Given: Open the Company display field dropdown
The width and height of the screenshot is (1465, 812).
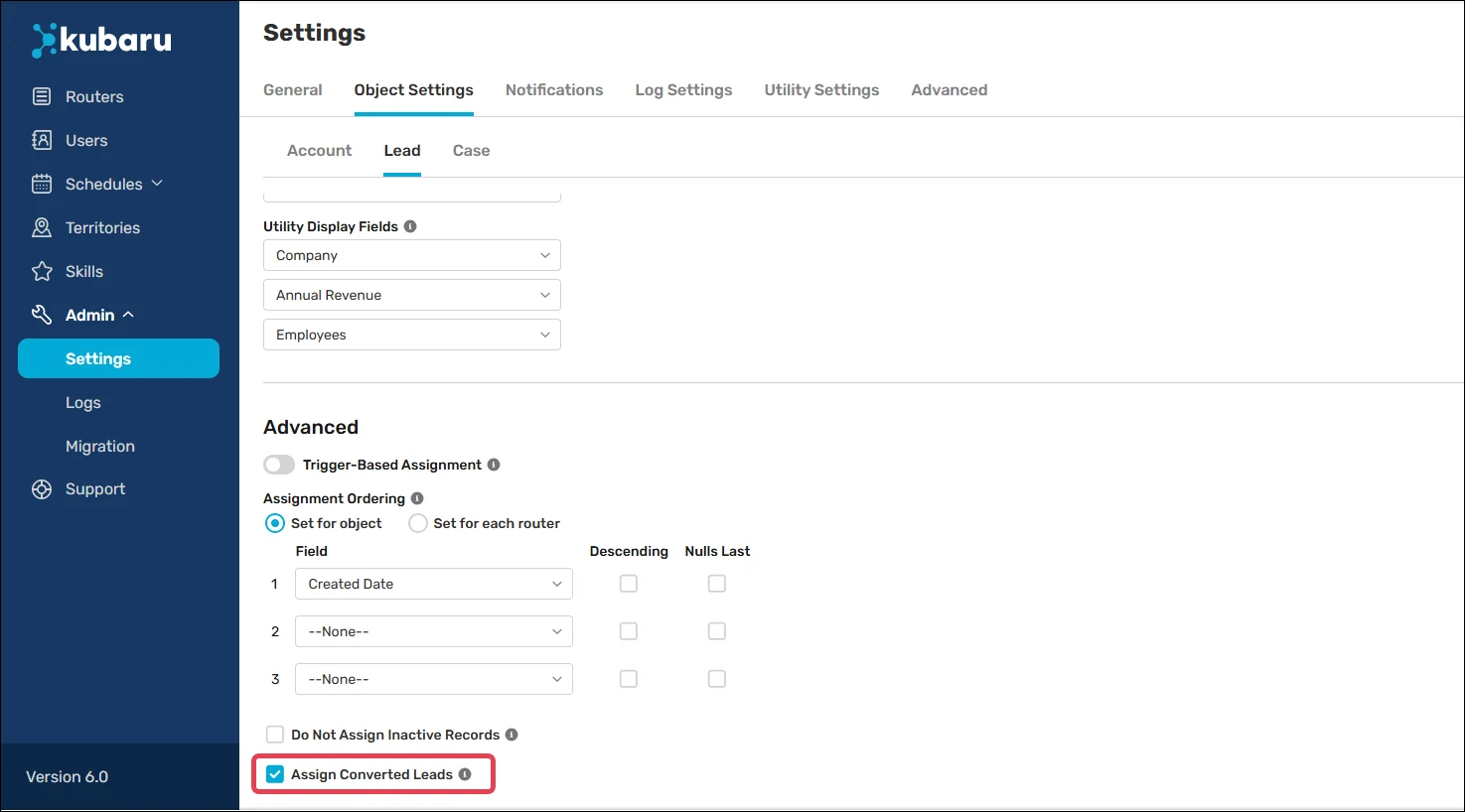Looking at the screenshot, I should 412,255.
